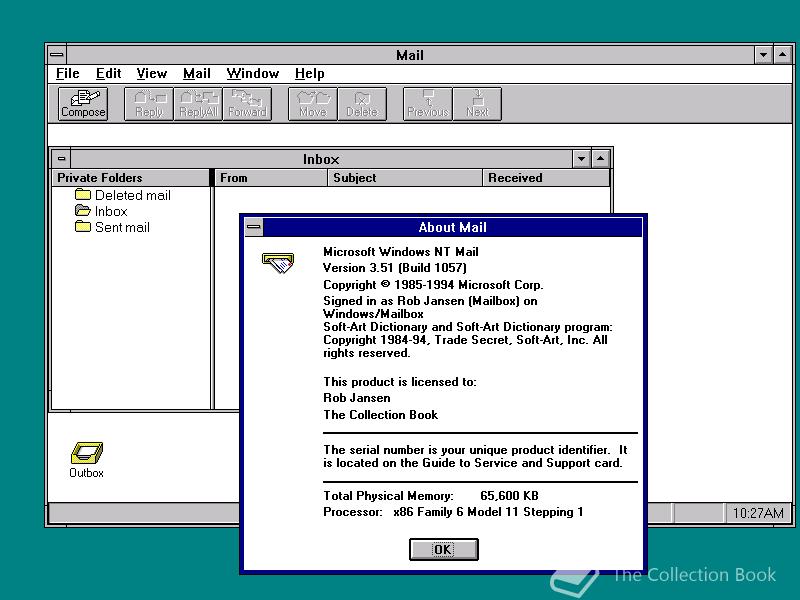Sort messages by From column
This screenshot has height=600, width=800.
[270, 178]
